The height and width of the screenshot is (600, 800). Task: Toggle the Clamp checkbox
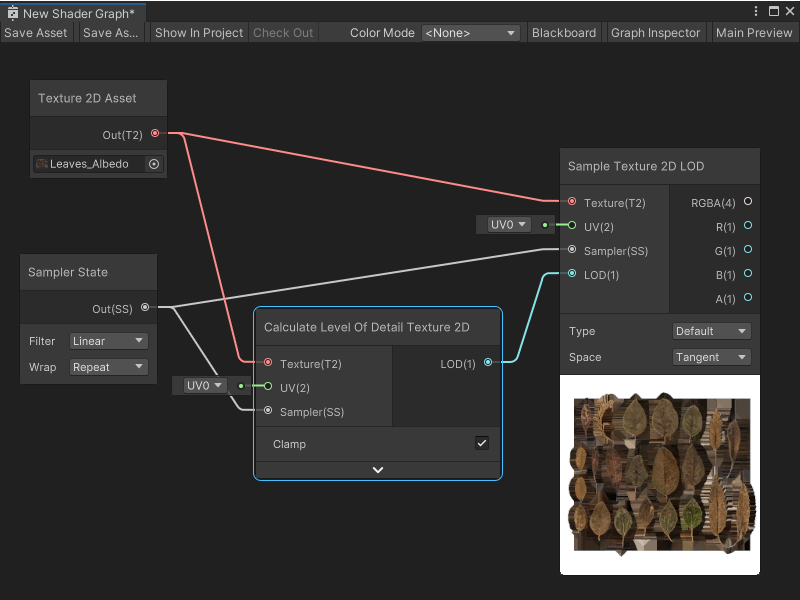(481, 443)
